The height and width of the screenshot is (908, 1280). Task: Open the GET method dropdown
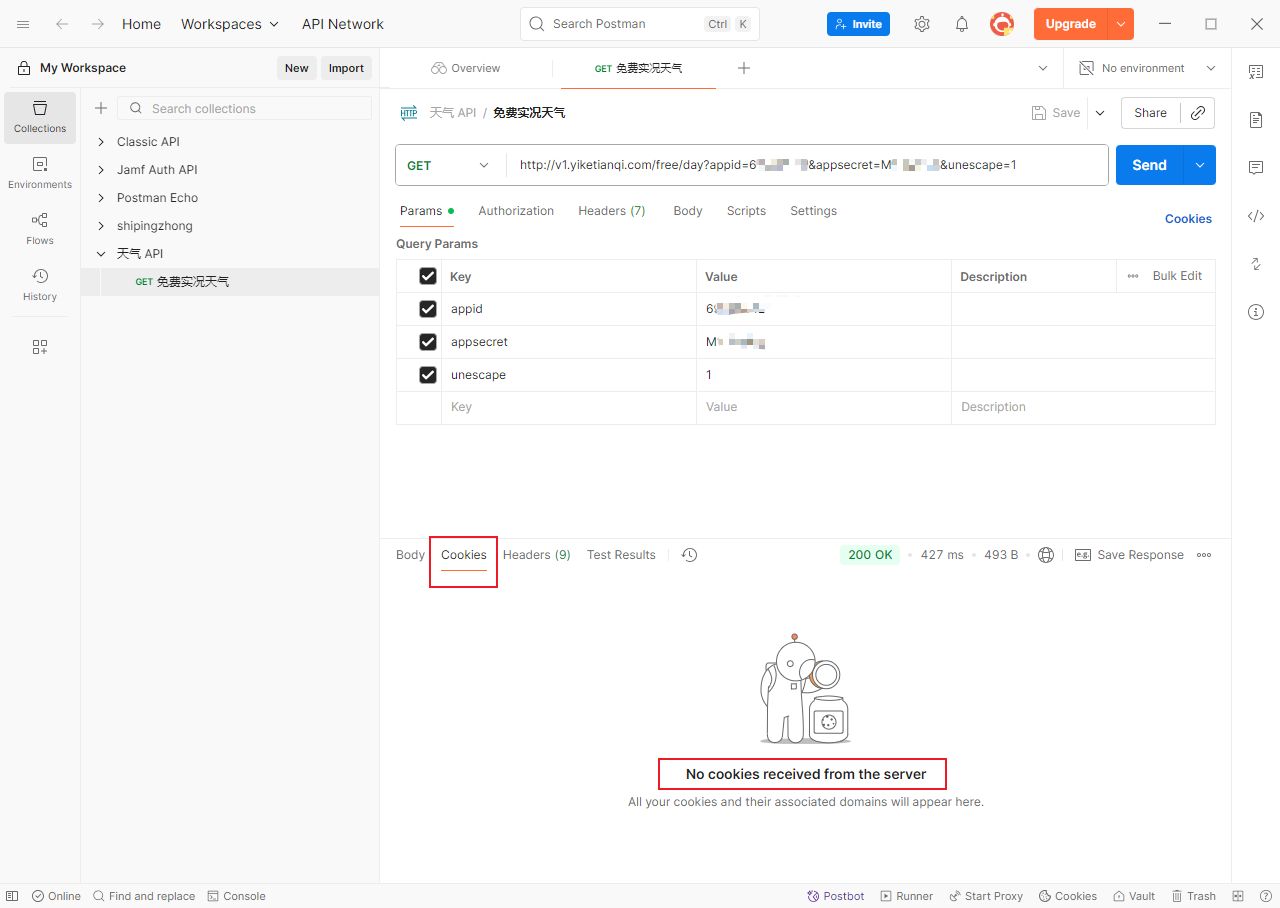click(450, 165)
